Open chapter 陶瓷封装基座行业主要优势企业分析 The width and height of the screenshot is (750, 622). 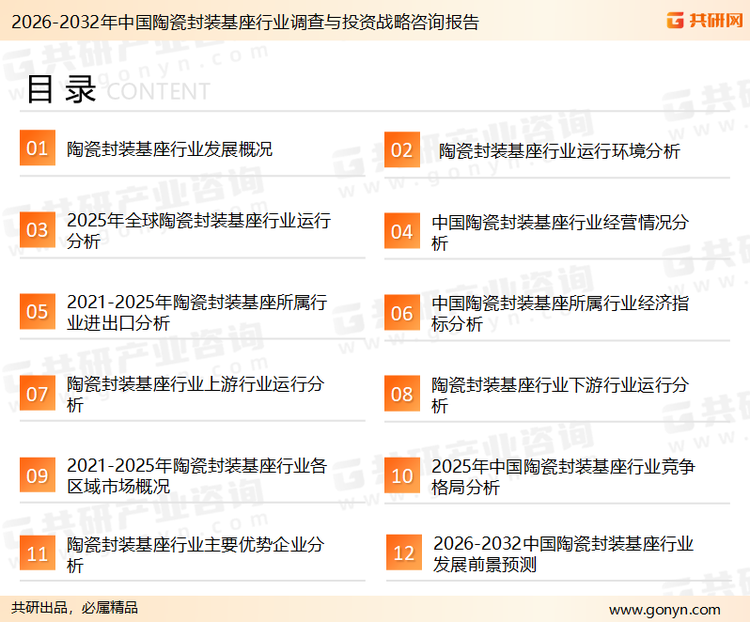click(x=195, y=555)
